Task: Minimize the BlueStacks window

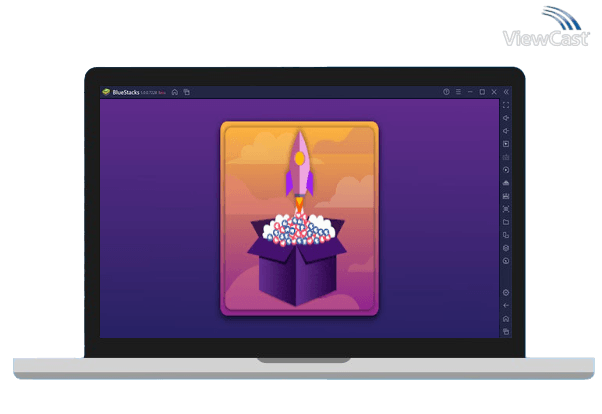Action: point(470,92)
